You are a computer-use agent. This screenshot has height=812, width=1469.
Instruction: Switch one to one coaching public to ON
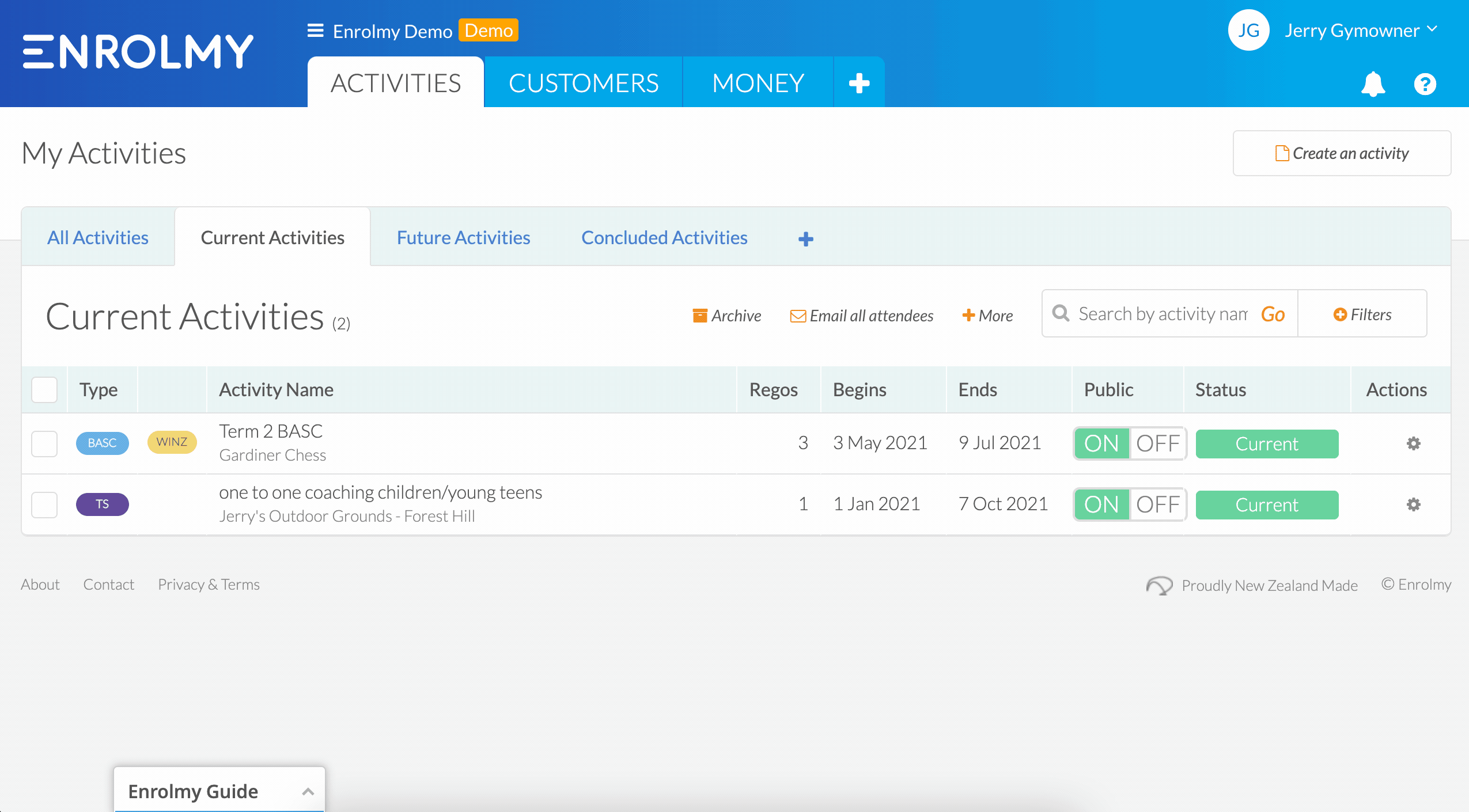click(1101, 504)
